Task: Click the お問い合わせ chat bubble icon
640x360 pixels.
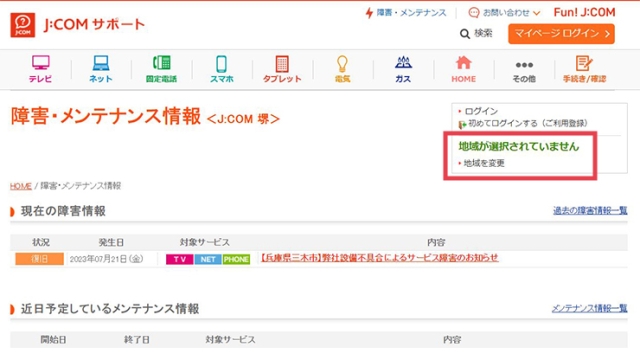Action: [x=473, y=13]
